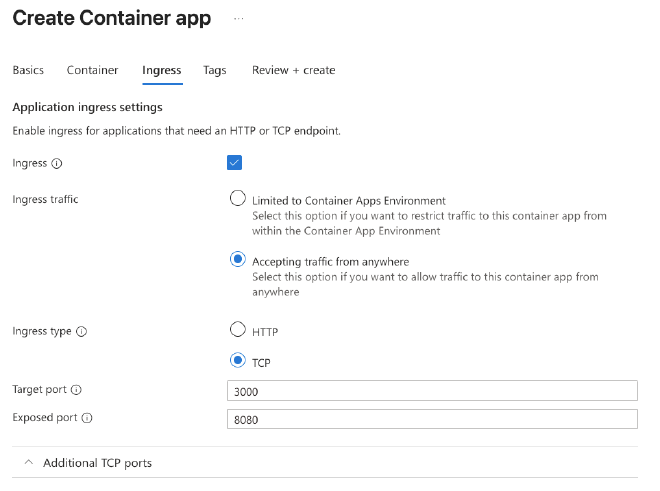
Task: Open the ellipsis menu beside the page title
Action: [238, 19]
